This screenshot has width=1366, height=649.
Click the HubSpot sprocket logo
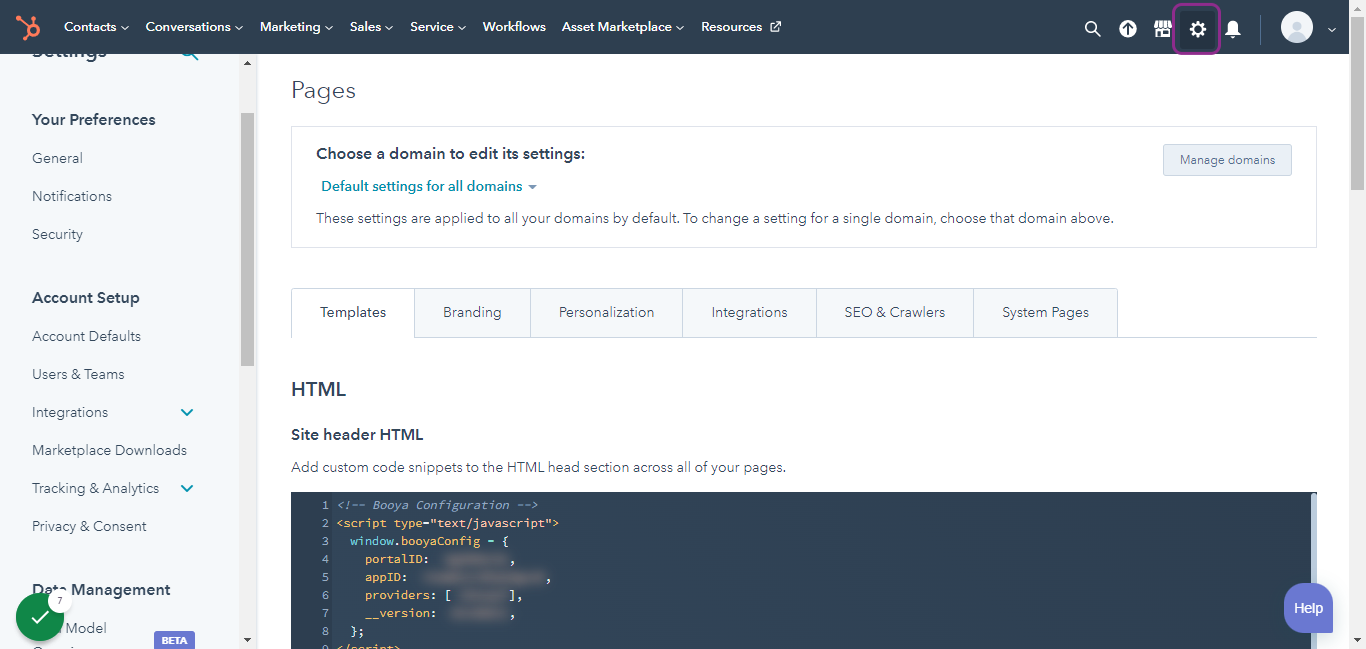(x=28, y=27)
